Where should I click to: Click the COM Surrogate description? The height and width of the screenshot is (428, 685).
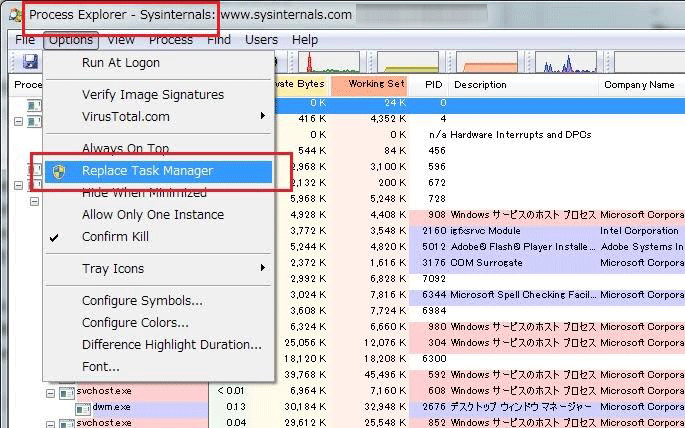pyautogui.click(x=486, y=263)
